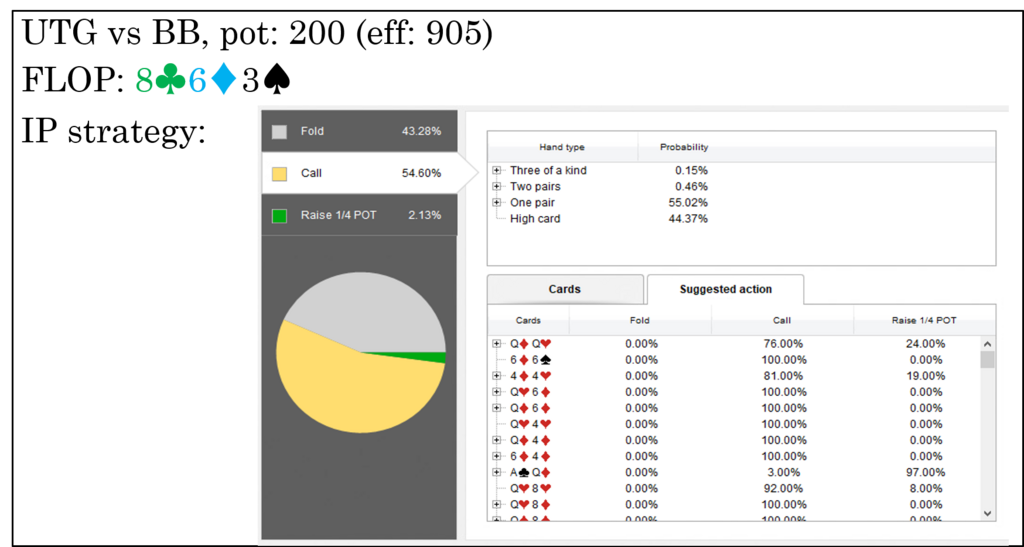The width and height of the screenshot is (1024, 547).
Task: Select the Q♥6♦ hand label
Action: point(530,392)
